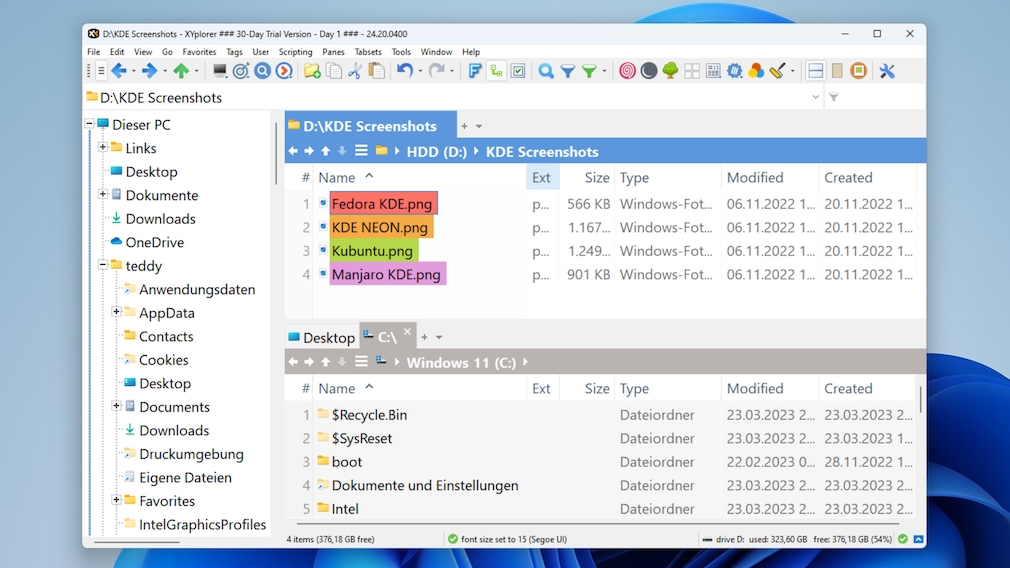Open the Undo dropdown arrow

[420, 71]
